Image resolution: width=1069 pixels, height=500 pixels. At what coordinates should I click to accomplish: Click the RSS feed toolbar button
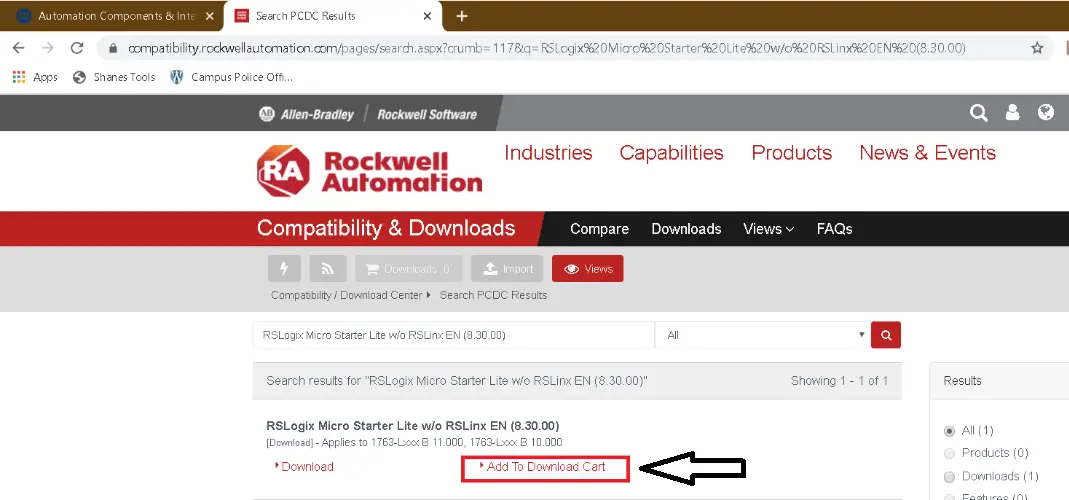[x=328, y=269]
